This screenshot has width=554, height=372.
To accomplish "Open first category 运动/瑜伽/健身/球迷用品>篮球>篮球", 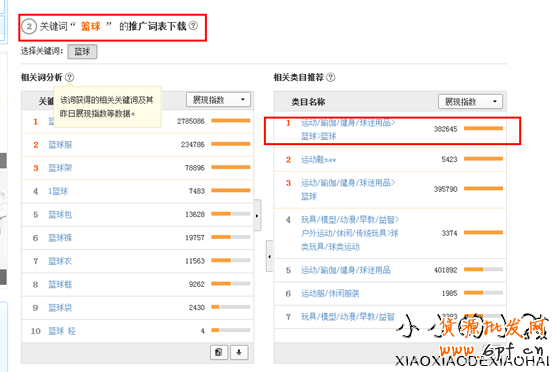I will pyautogui.click(x=348, y=129).
